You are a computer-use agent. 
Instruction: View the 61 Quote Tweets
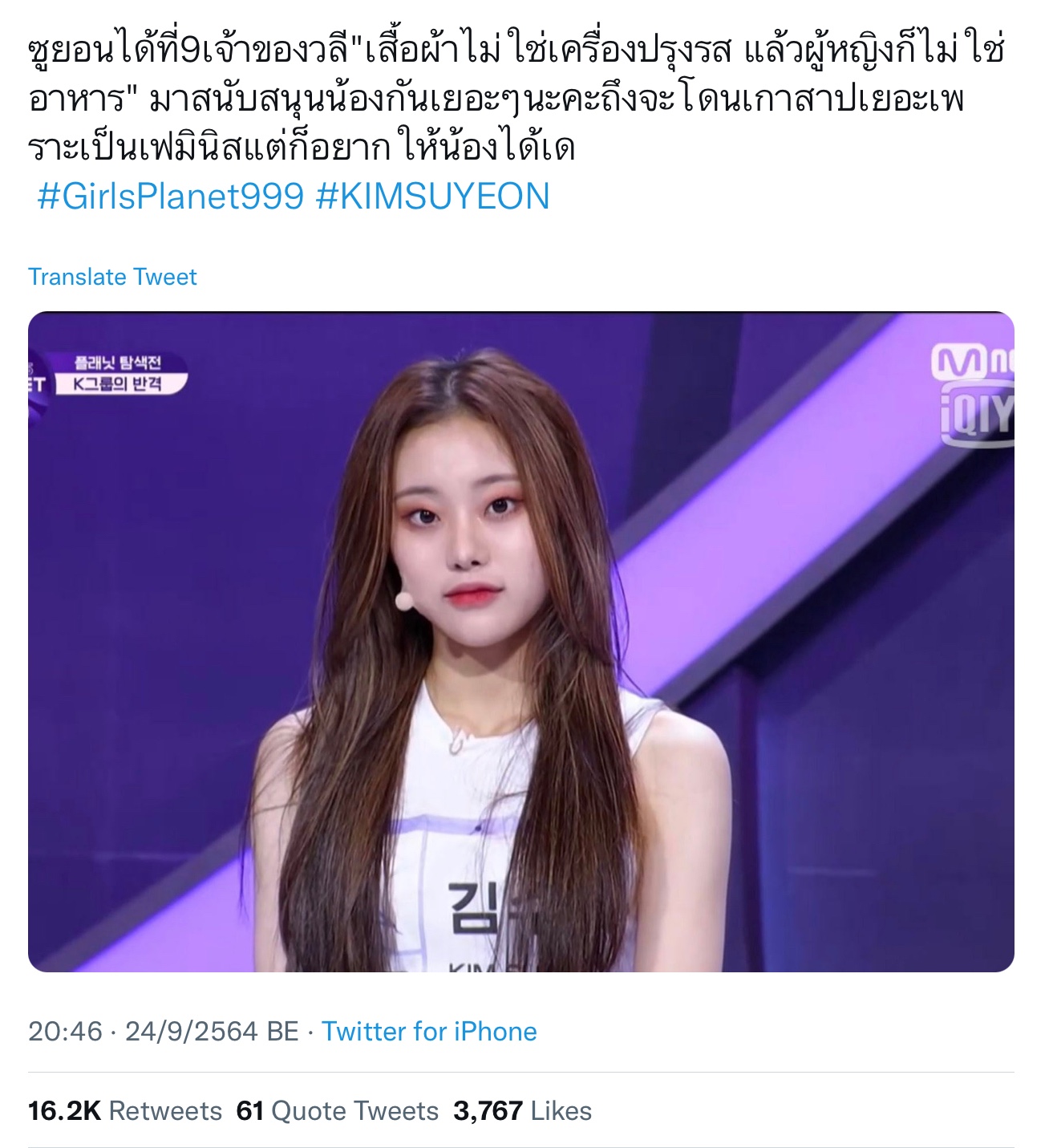coord(338,1111)
